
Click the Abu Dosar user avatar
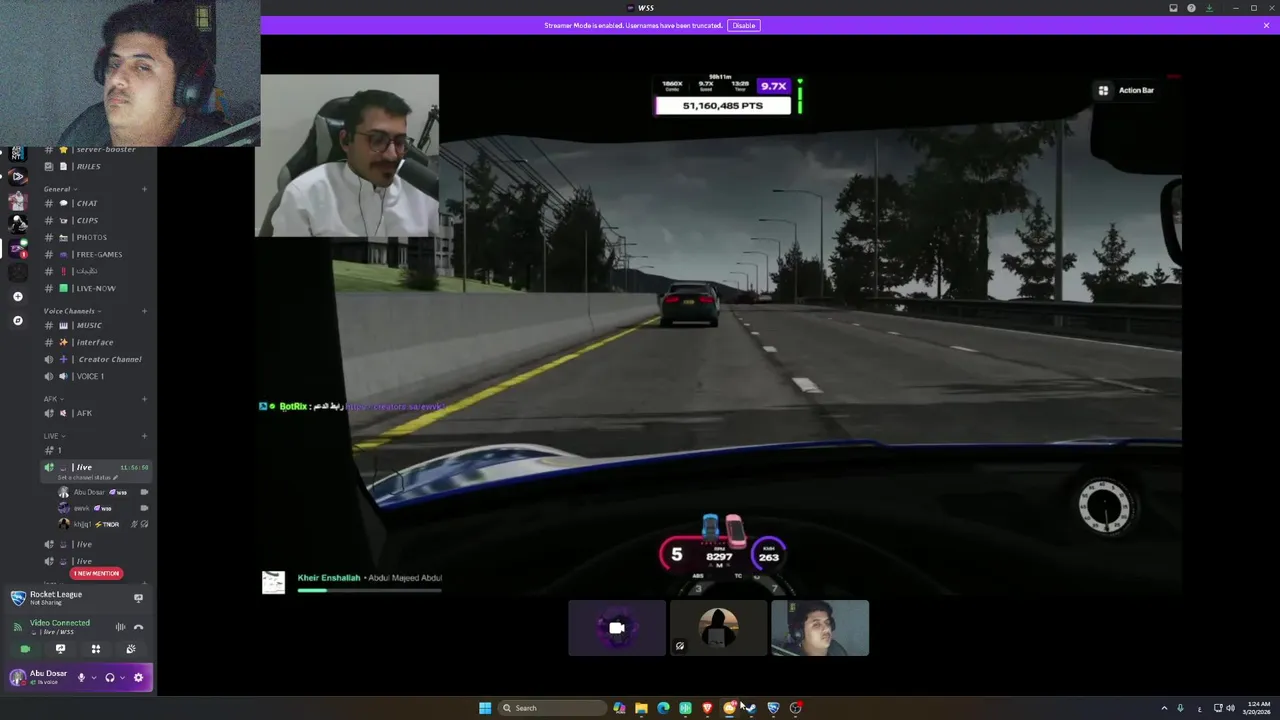pos(17,677)
